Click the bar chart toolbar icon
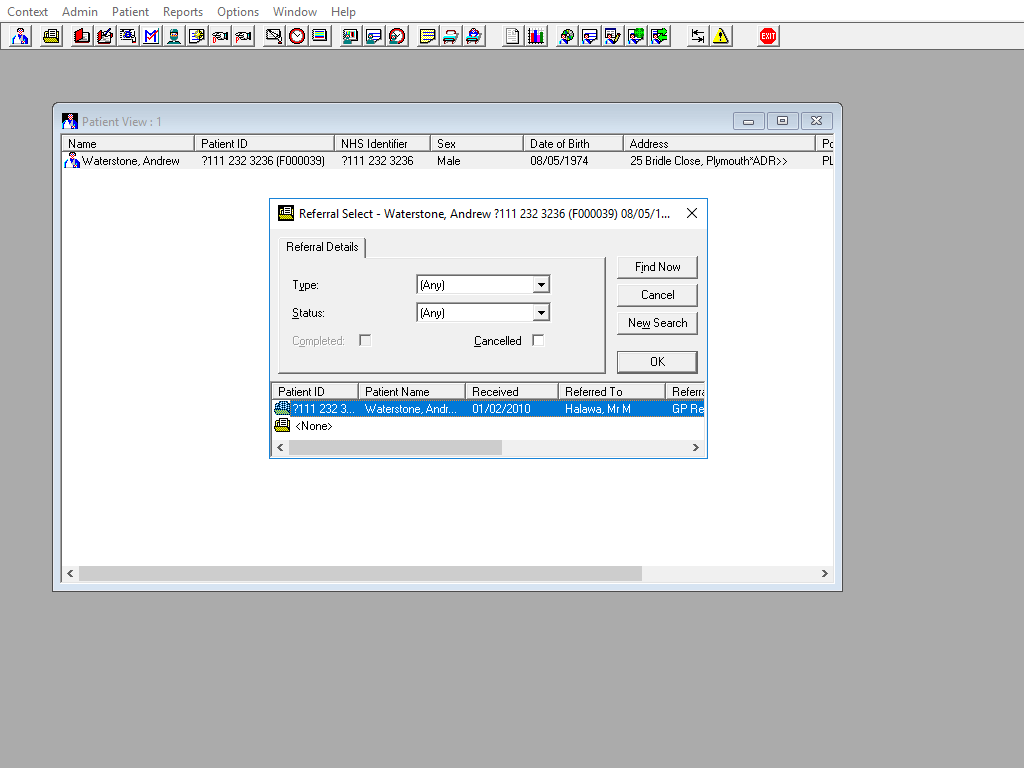The image size is (1024, 768). [x=536, y=36]
